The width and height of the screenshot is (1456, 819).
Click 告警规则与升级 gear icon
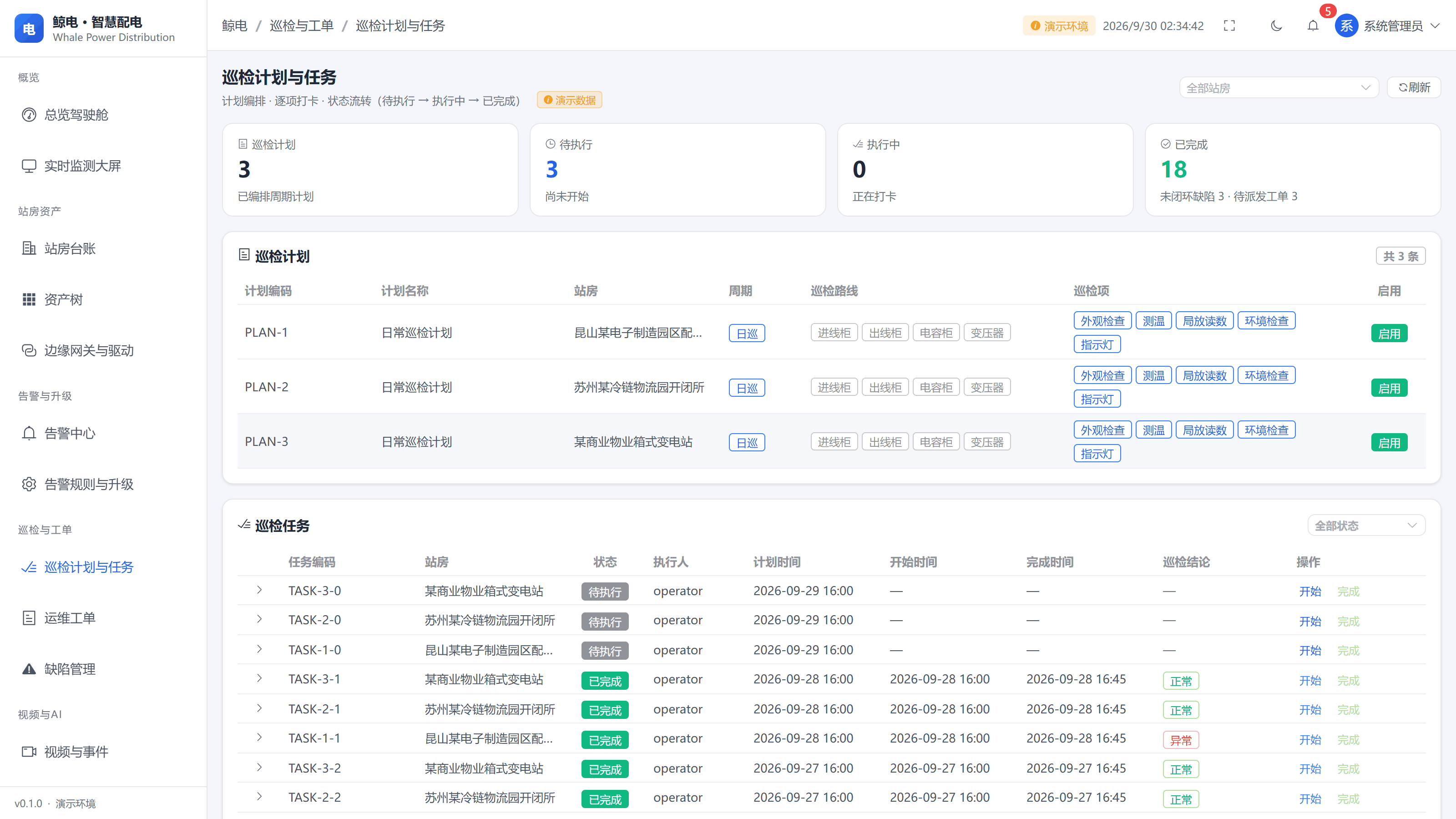pos(29,485)
